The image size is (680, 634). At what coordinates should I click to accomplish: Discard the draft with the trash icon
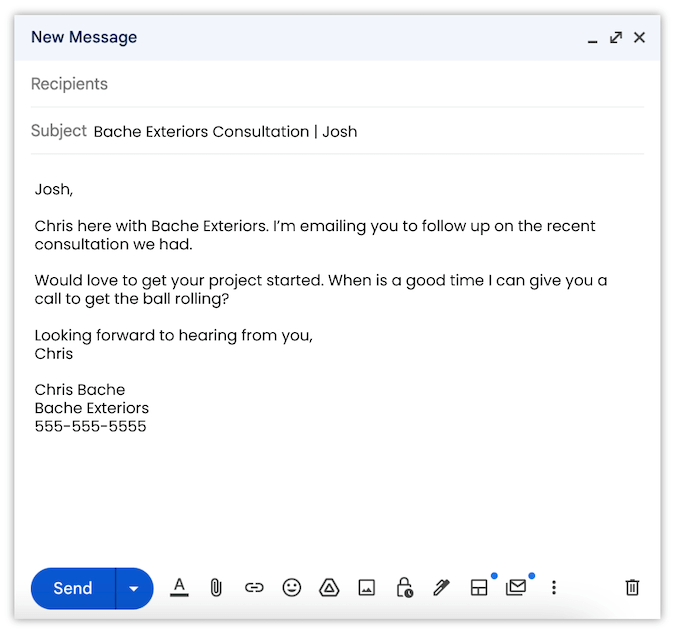point(632,588)
